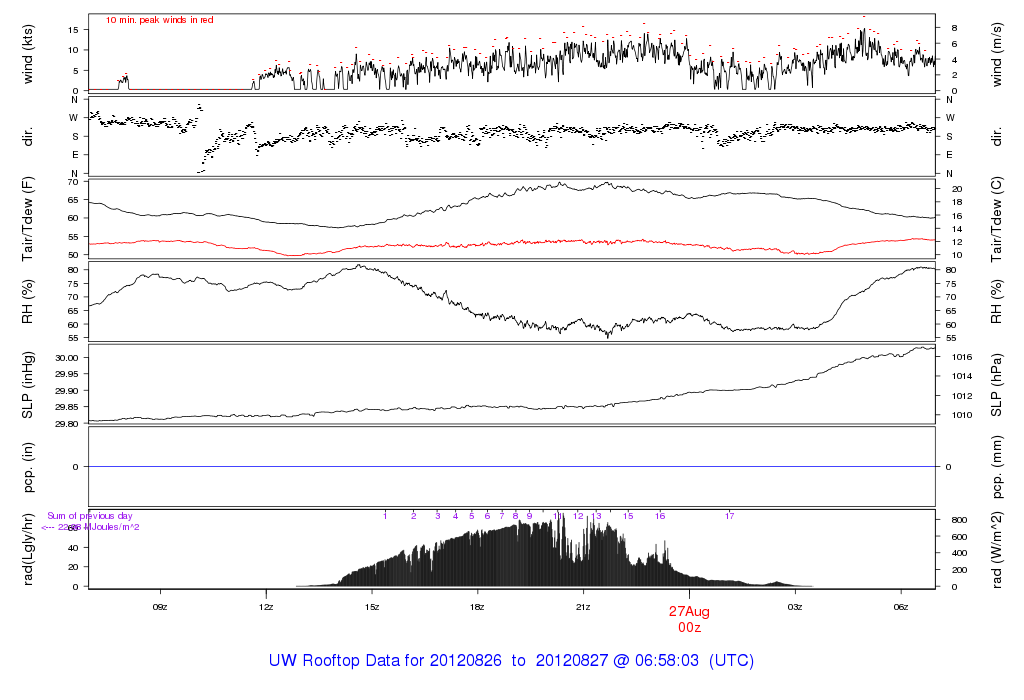
Task: Click the 'rad (W/m^2)' right axis label
Action: pos(996,549)
